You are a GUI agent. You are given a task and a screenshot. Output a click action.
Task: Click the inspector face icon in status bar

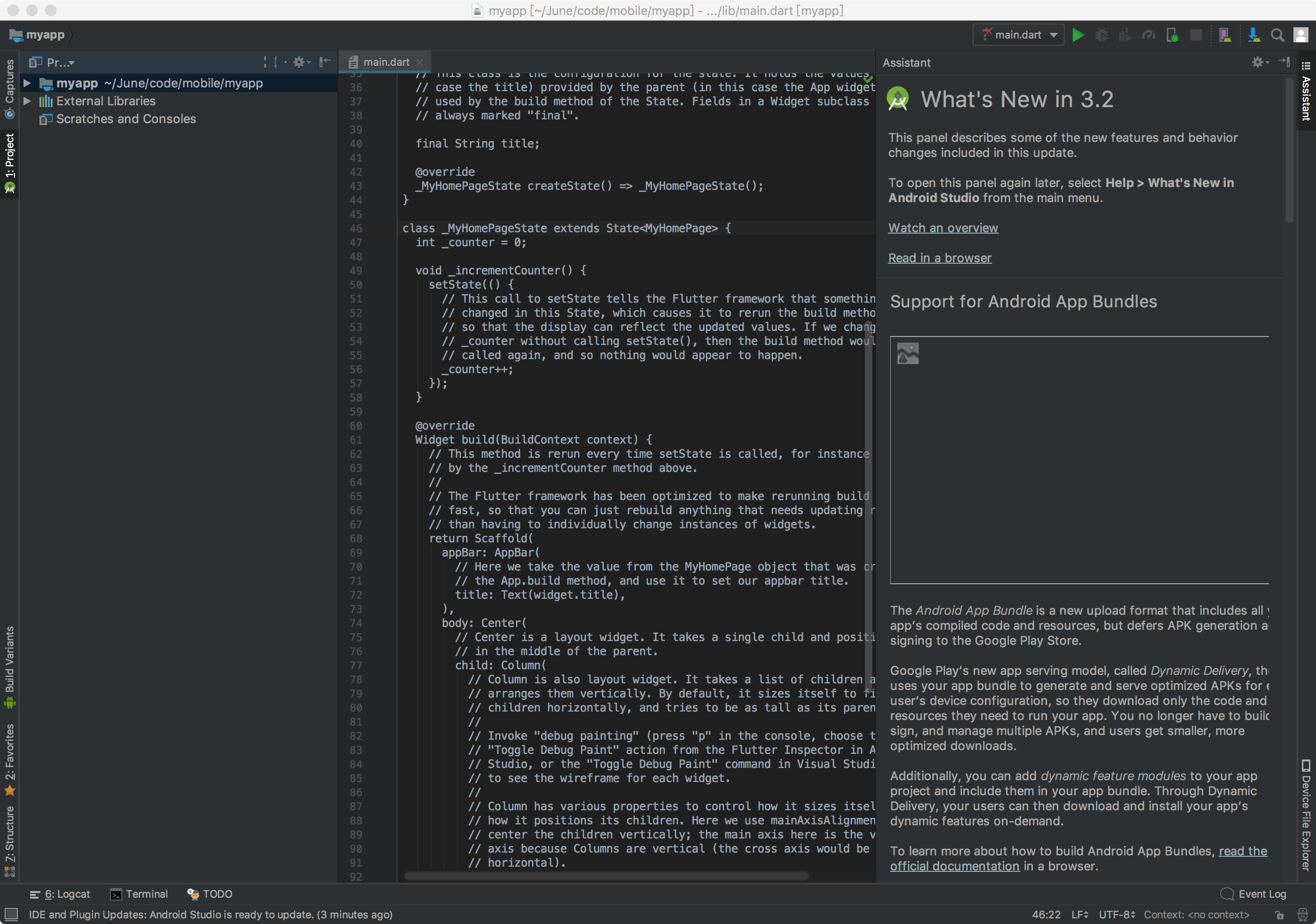[1302, 915]
